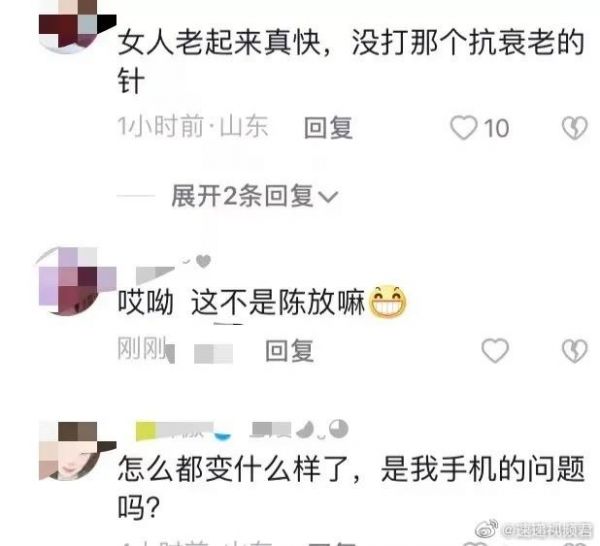Dislike the first comment via broken heart
The width and height of the screenshot is (600, 546).
pyautogui.click(x=574, y=128)
